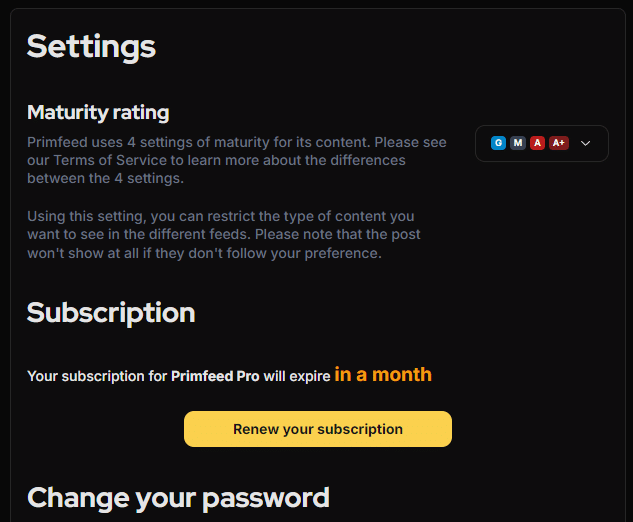Expand the maturity rating chevron arrow
The height and width of the screenshot is (522, 633).
point(586,143)
